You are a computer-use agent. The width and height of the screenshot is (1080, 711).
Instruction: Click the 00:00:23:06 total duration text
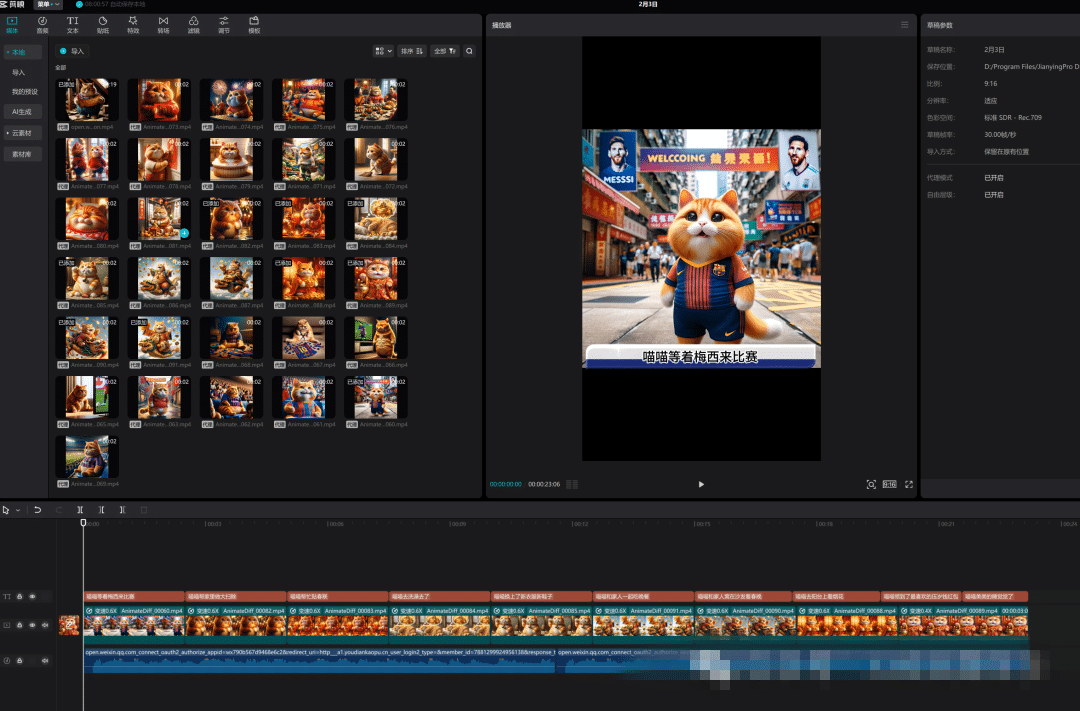pos(543,484)
